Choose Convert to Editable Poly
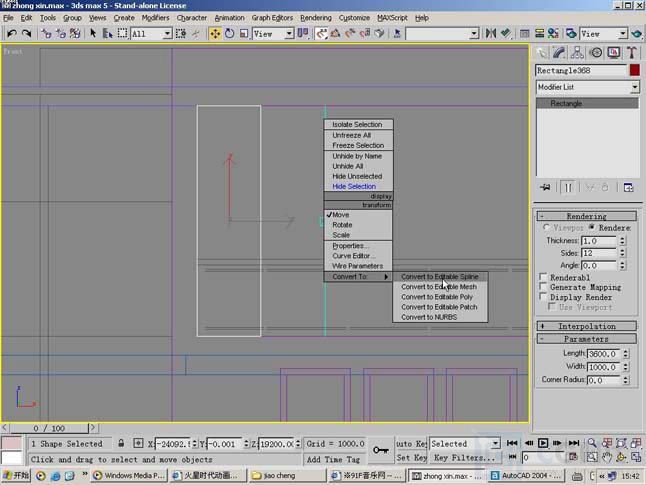Viewport: 646px width, 485px height. coord(440,297)
